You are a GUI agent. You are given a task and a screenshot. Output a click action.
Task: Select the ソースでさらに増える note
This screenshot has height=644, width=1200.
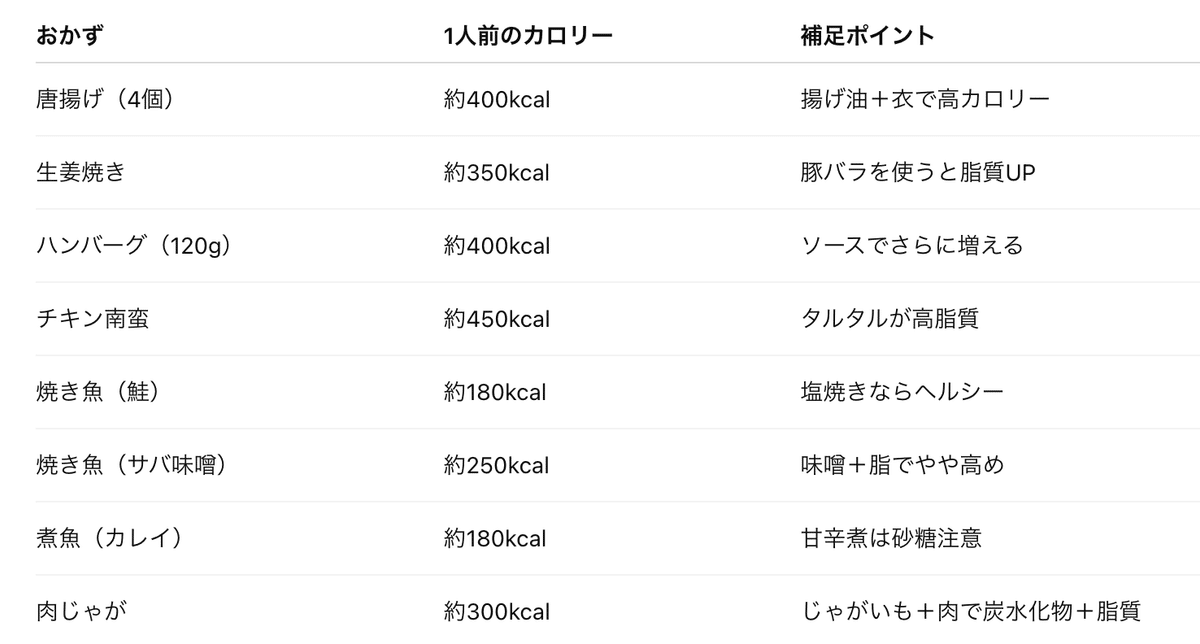(912, 246)
